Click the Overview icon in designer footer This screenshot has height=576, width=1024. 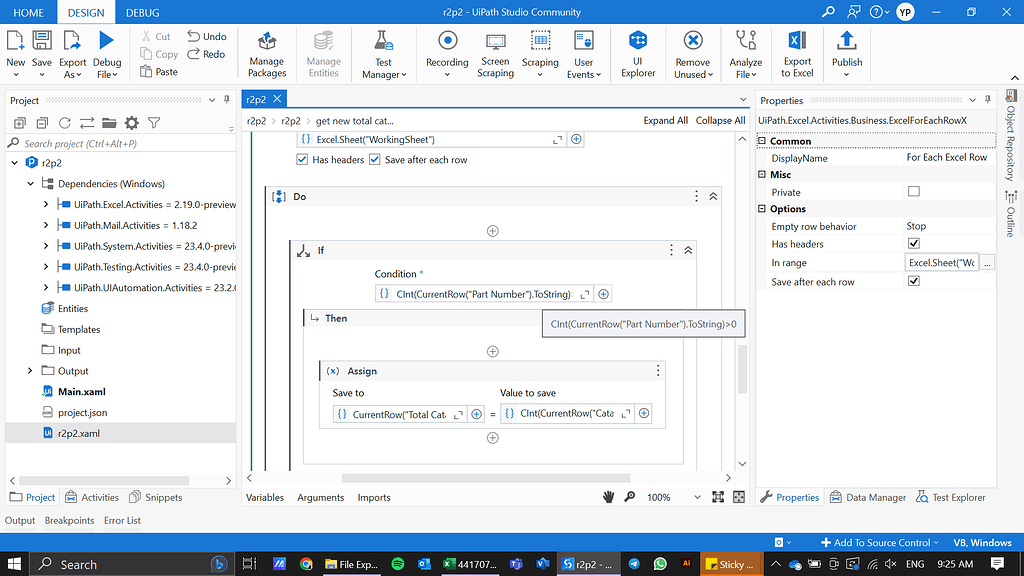(x=739, y=498)
